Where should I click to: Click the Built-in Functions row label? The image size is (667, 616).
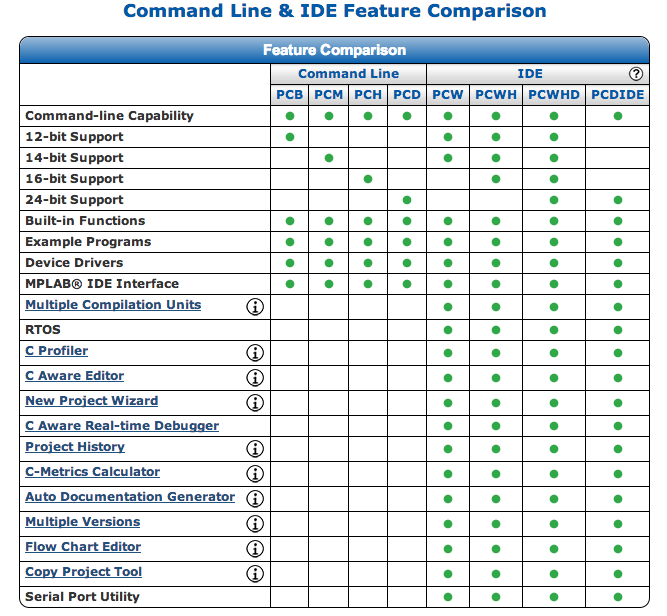[x=85, y=221]
